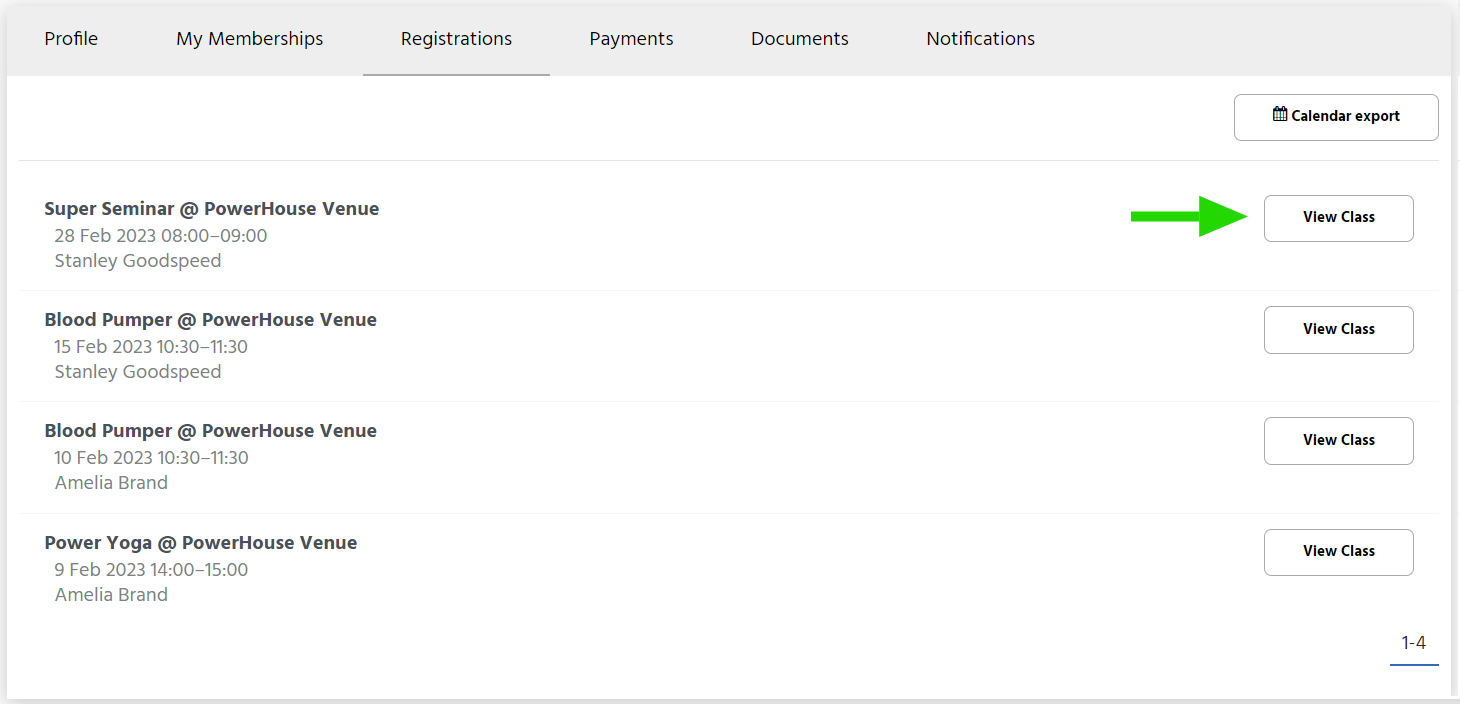Go to the Payments tab
Screen dimensions: 1460x704
tap(631, 39)
